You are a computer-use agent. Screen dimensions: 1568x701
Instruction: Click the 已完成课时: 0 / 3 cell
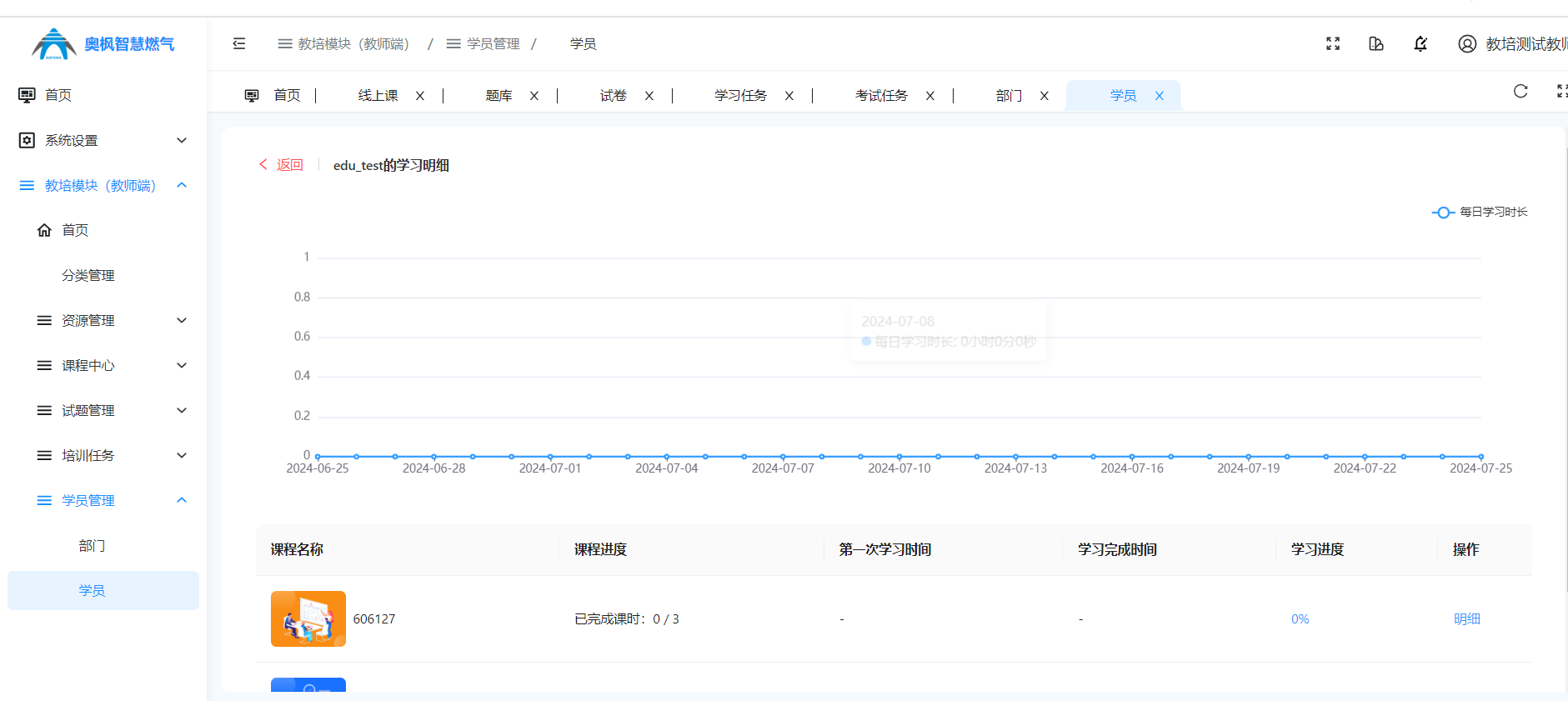click(626, 618)
